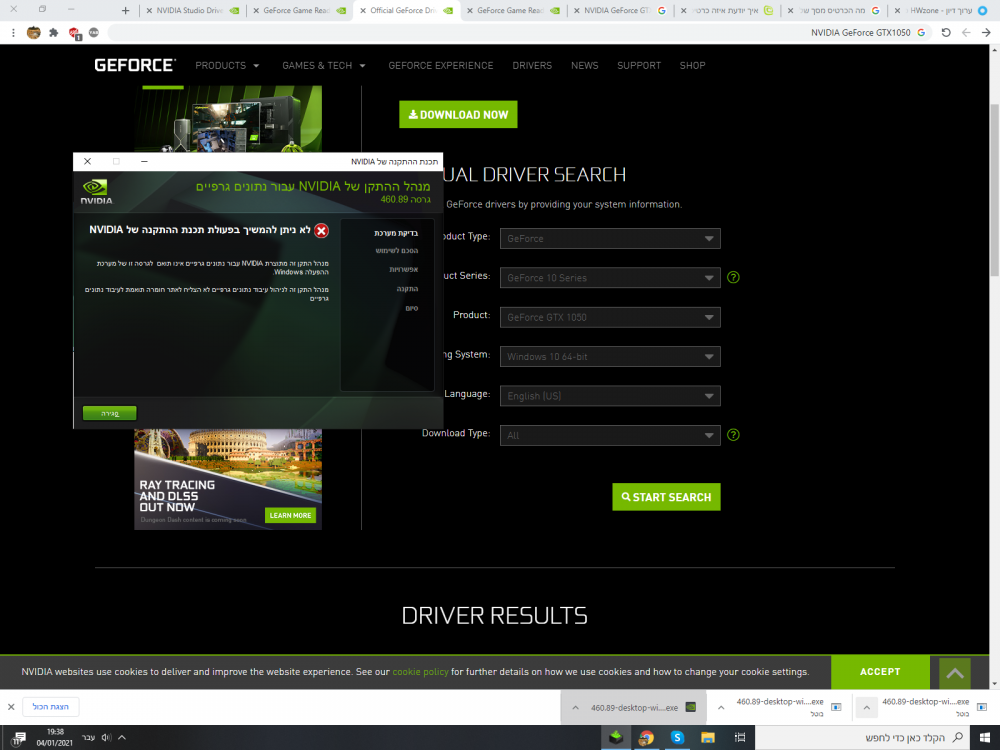This screenshot has height=750, width=1000.
Task: Click the Windows taskbar search box
Action: click(863, 737)
